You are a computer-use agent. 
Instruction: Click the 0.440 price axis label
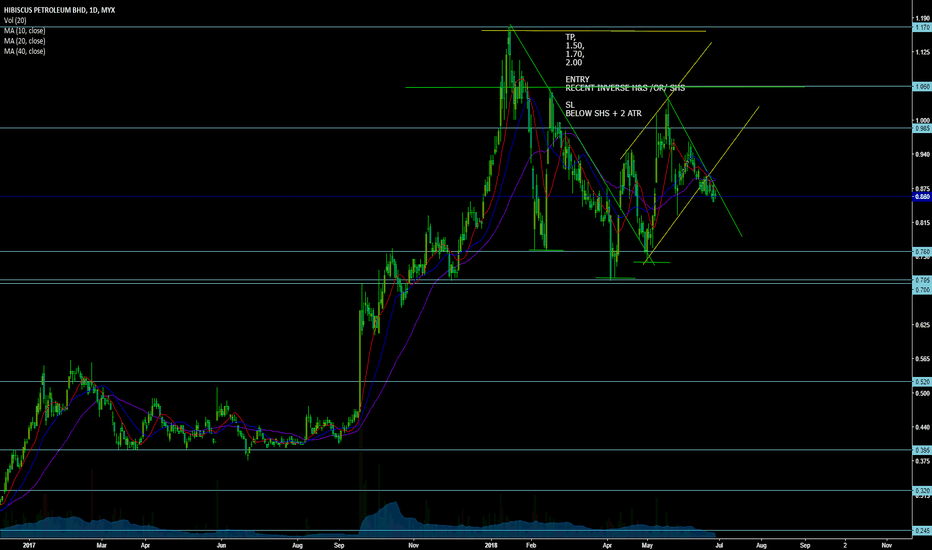(x=922, y=428)
